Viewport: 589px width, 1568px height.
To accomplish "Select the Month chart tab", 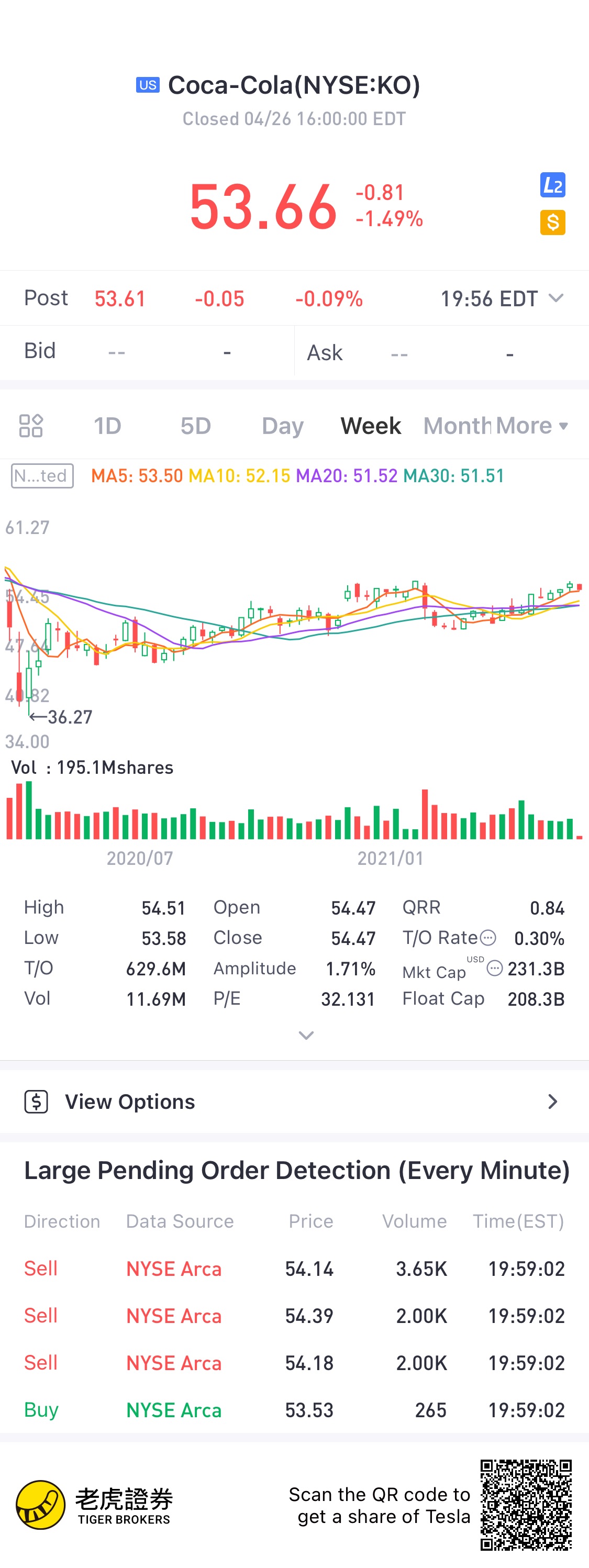I will click(x=457, y=426).
